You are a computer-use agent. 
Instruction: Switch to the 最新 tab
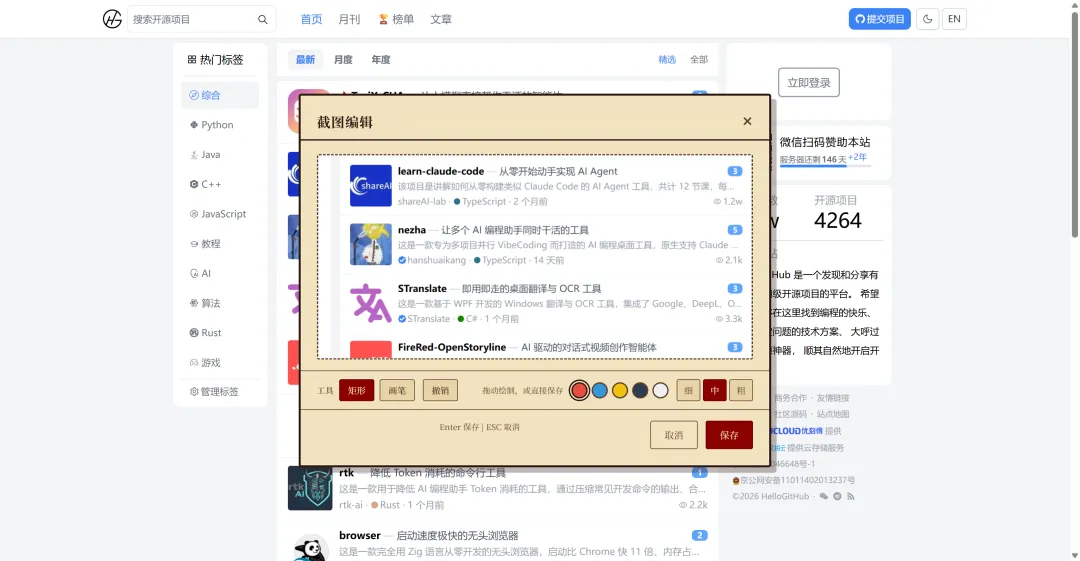pyautogui.click(x=305, y=59)
